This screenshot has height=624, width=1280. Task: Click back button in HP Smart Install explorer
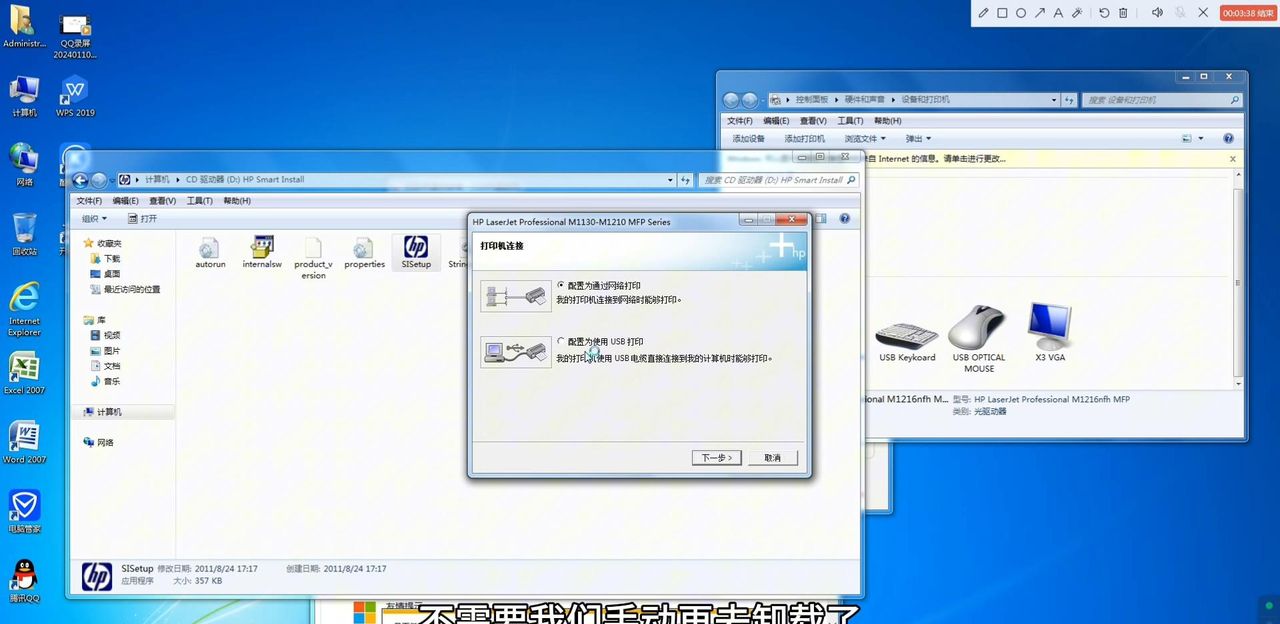(x=81, y=180)
